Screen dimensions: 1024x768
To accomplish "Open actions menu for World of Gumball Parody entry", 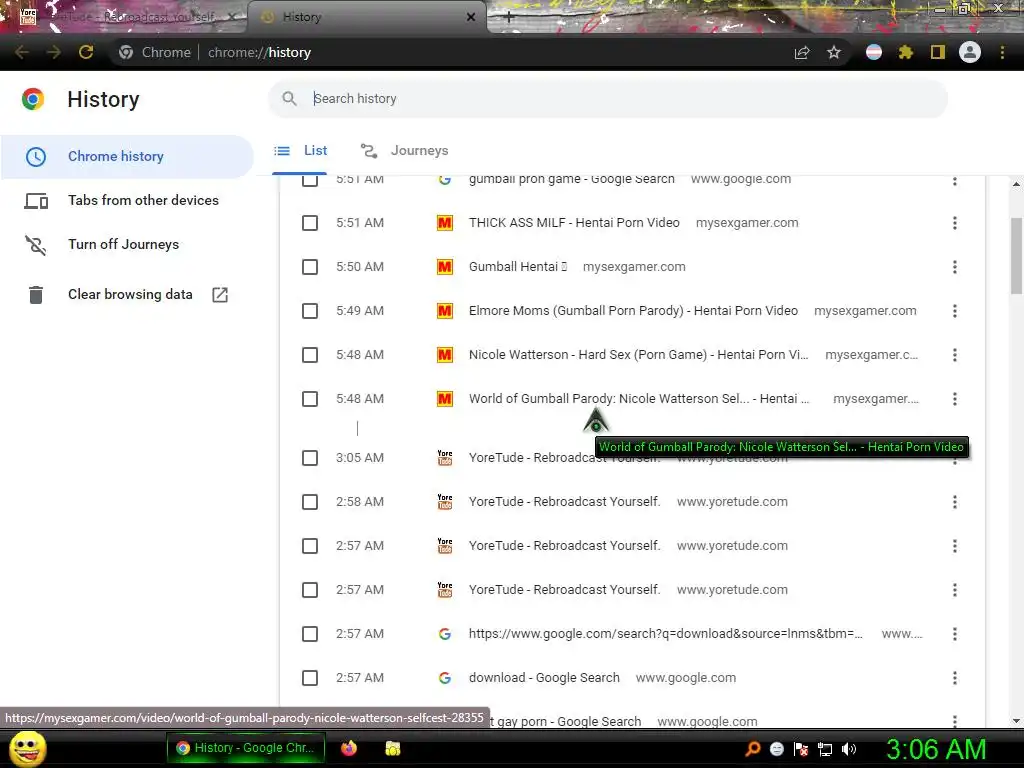I will tap(955, 399).
